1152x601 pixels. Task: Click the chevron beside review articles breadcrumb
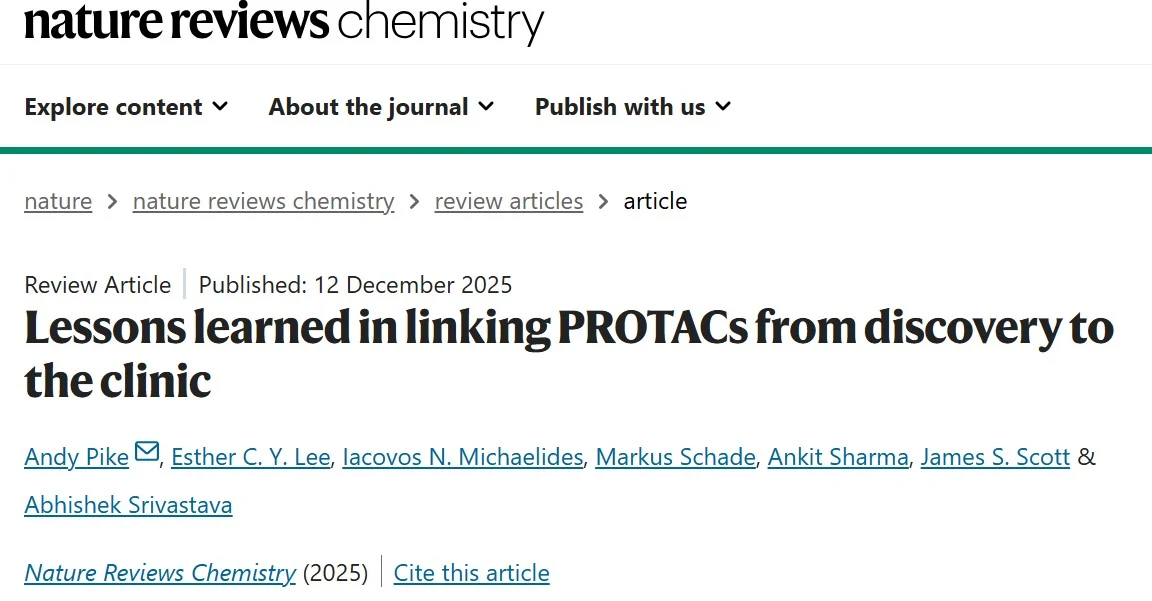click(604, 201)
